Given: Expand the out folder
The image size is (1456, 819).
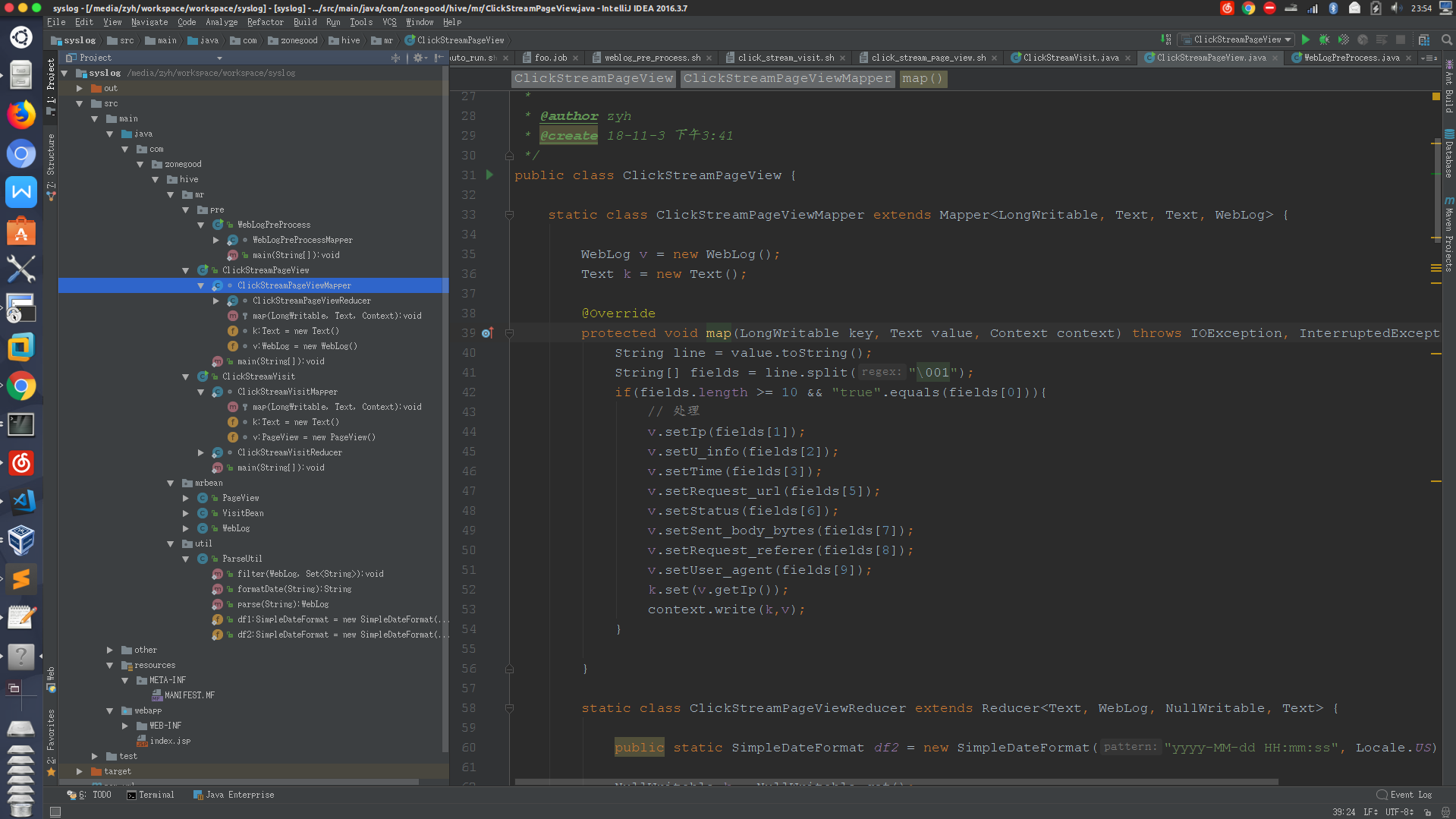Looking at the screenshot, I should 80,88.
